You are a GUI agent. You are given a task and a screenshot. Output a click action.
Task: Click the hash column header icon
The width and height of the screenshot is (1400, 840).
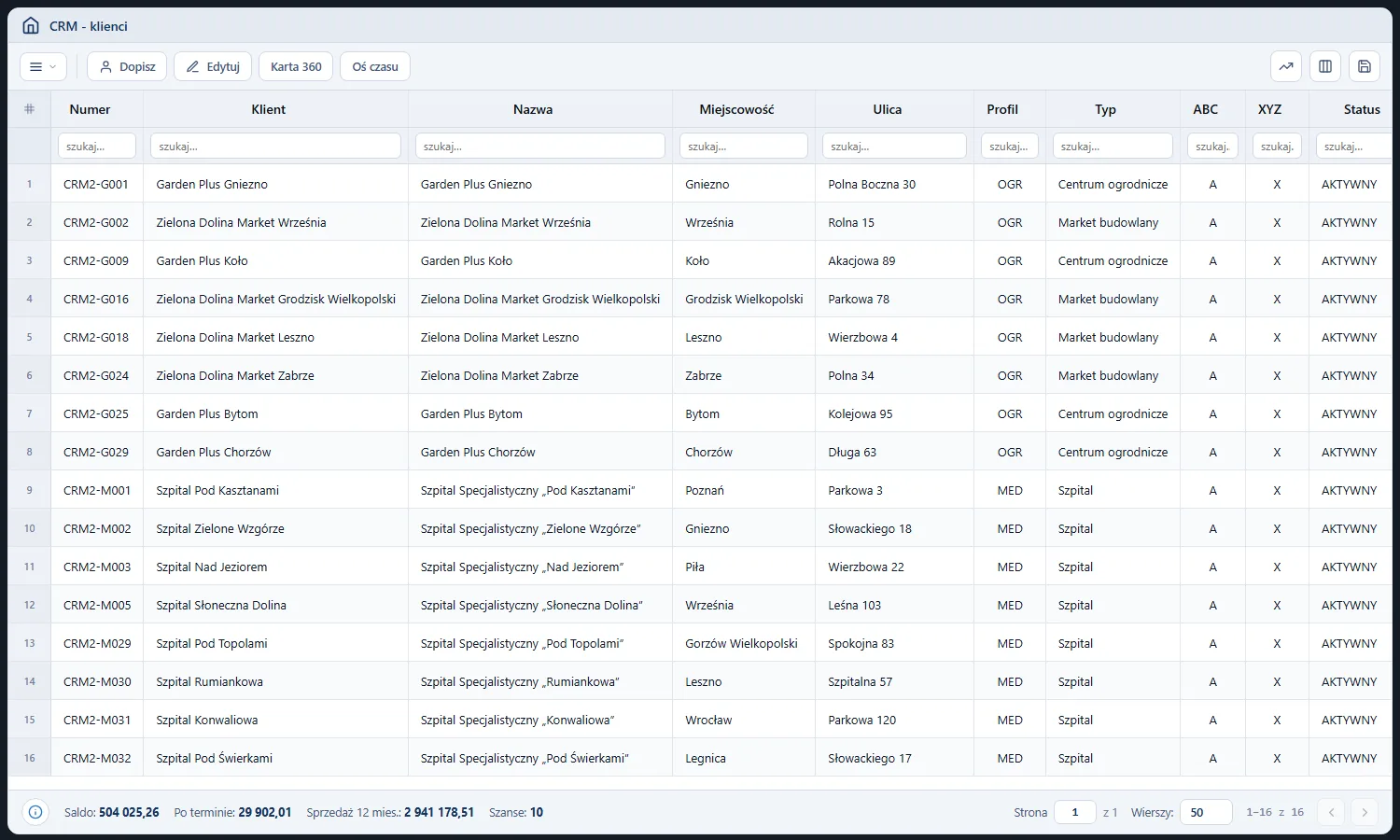[29, 109]
